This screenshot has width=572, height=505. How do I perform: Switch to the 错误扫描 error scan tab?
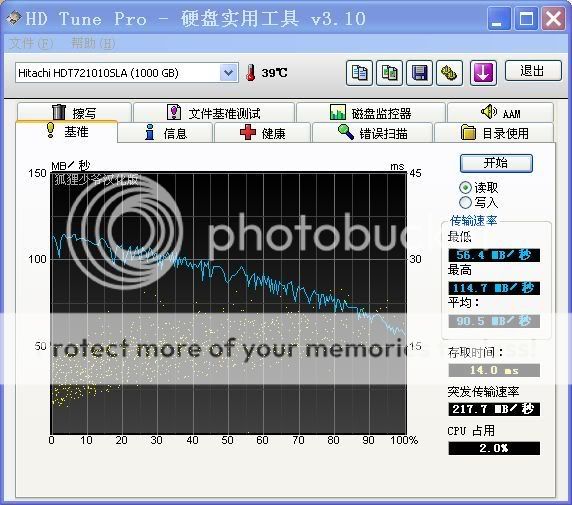point(372,133)
